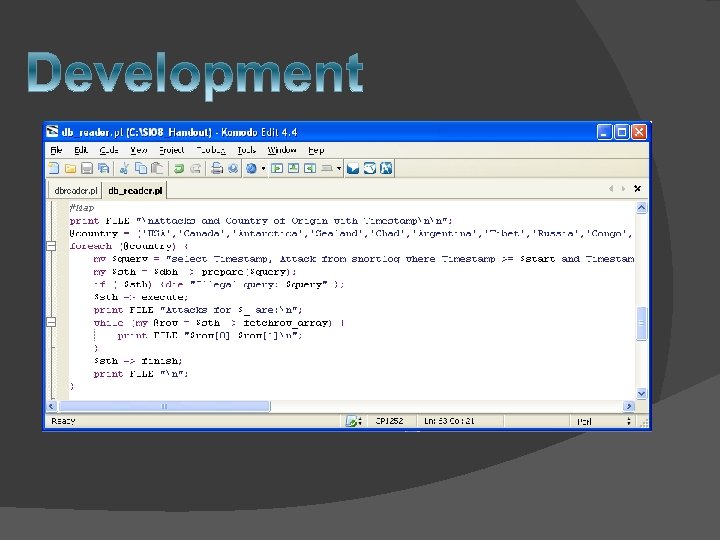Open the Window menu
The height and width of the screenshot is (540, 720).
coord(281,150)
